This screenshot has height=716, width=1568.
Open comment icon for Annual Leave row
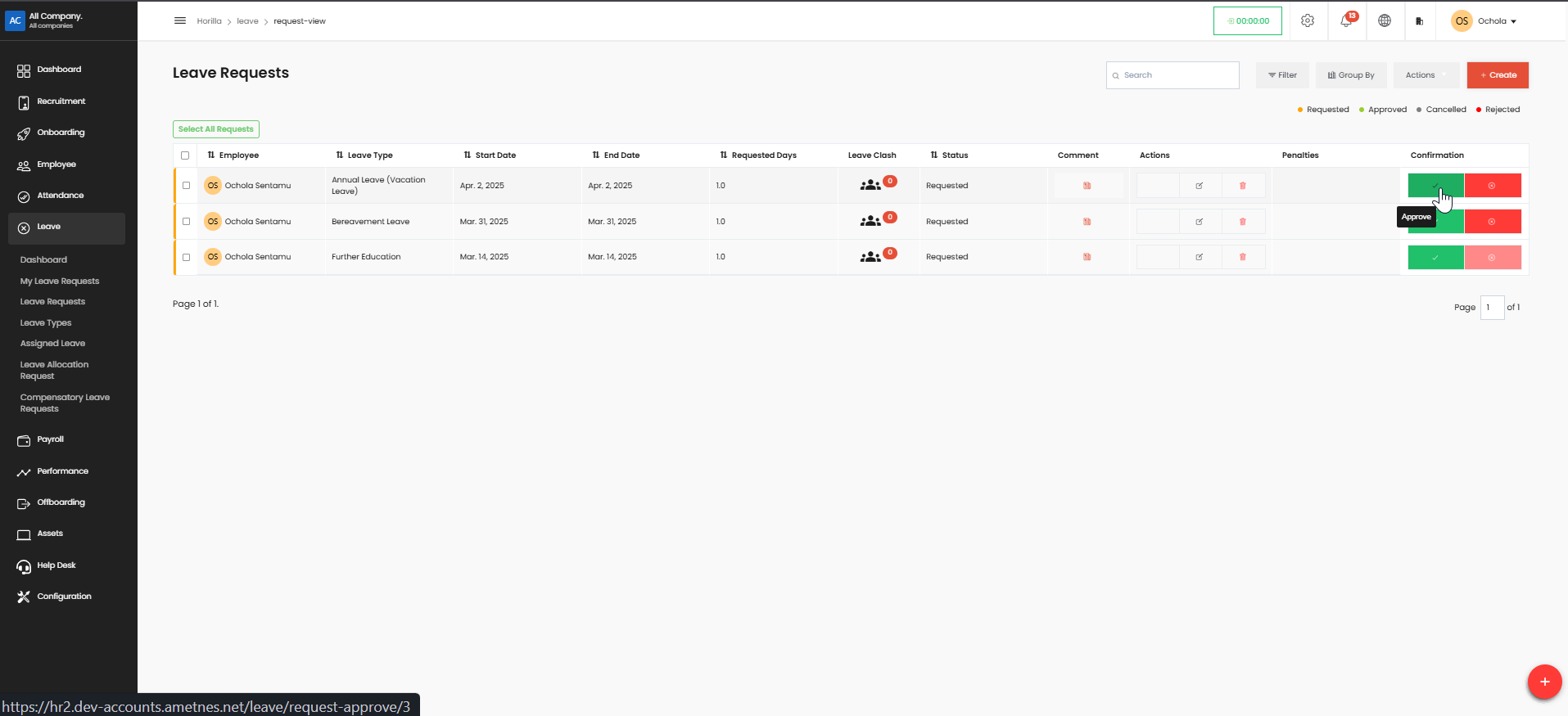(x=1087, y=186)
